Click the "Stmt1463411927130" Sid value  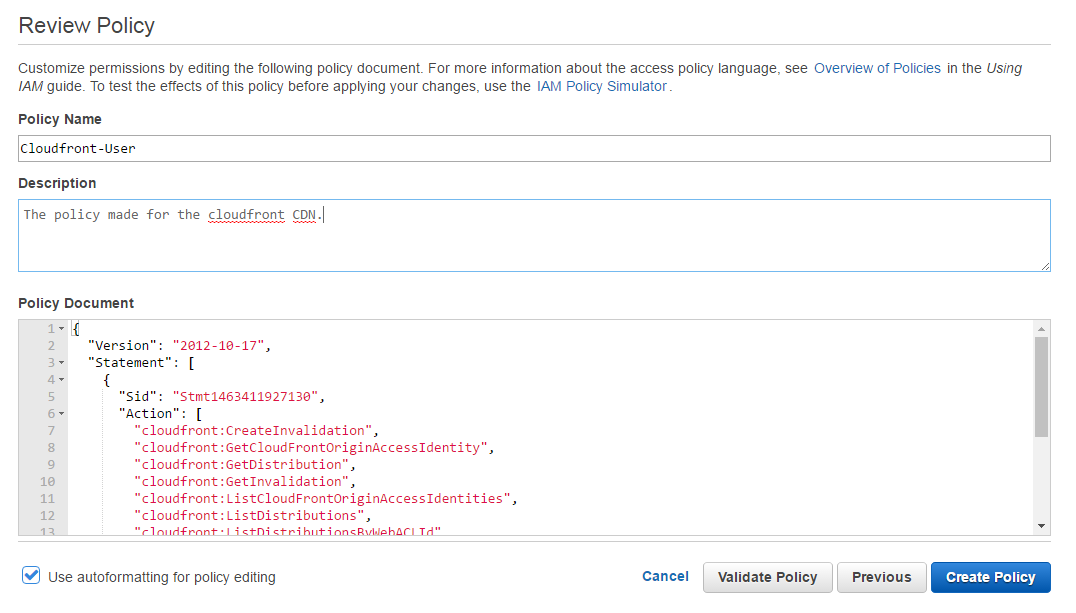246,397
